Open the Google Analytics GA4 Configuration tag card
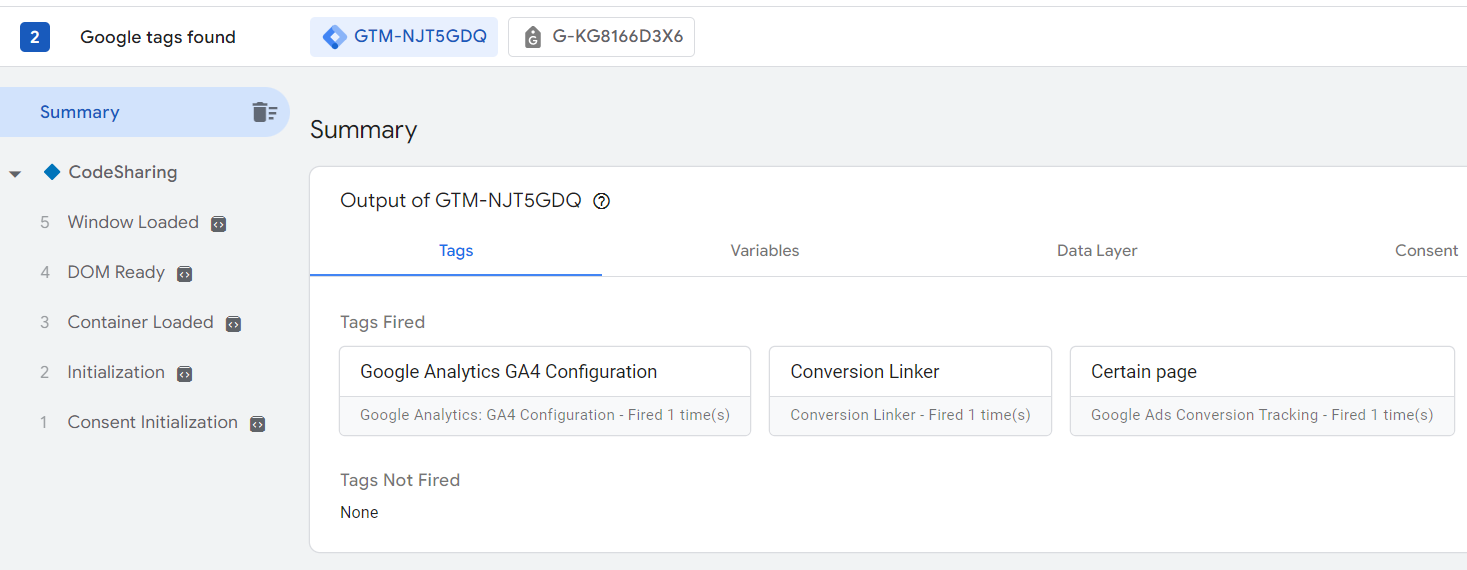 pyautogui.click(x=545, y=391)
